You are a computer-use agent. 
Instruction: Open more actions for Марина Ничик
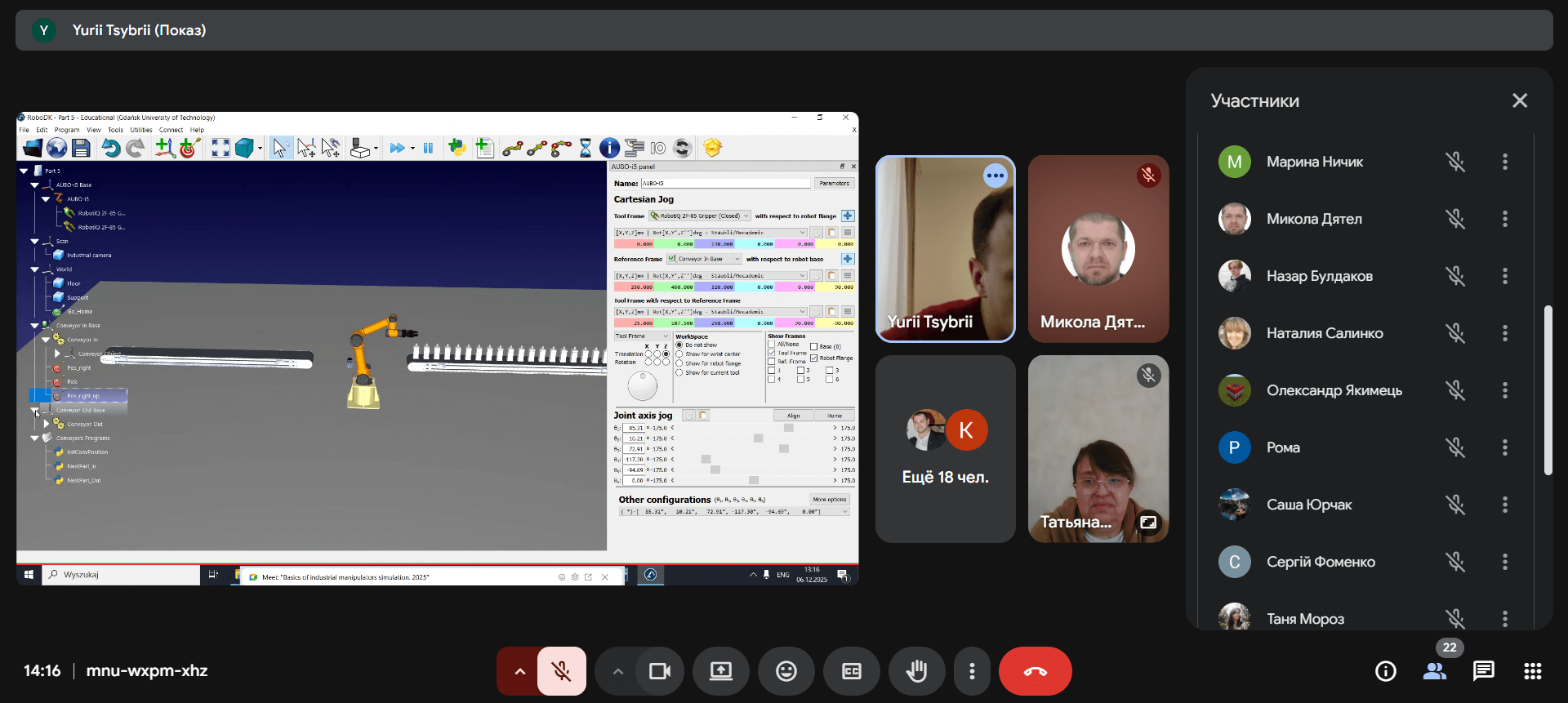tap(1504, 162)
